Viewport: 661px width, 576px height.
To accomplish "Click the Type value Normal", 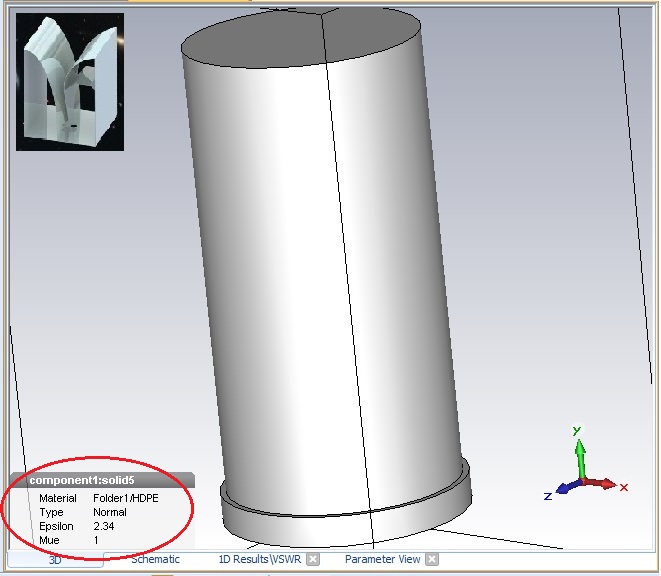I will (110, 512).
